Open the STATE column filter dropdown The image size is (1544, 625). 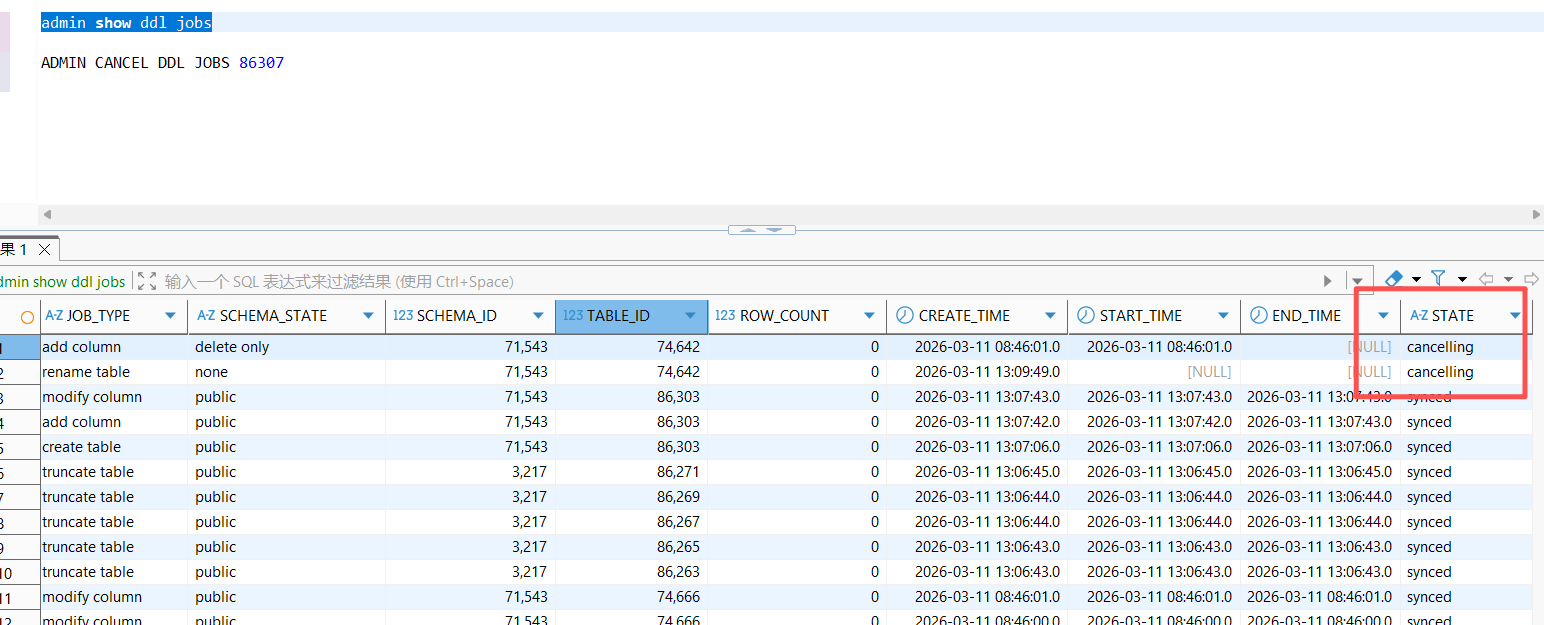coord(1515,316)
